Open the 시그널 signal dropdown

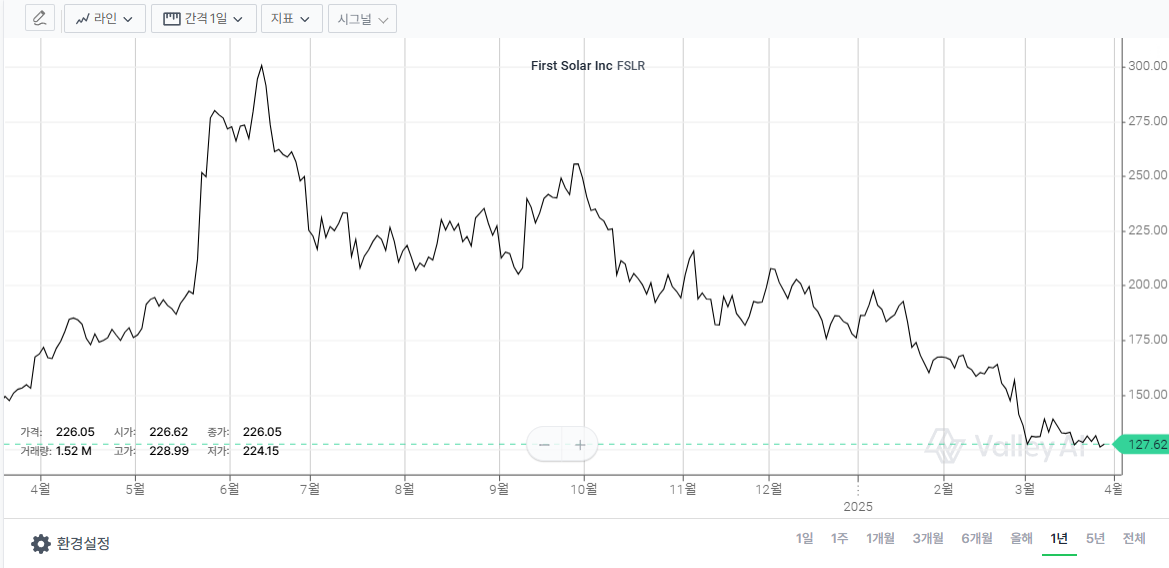pos(362,18)
